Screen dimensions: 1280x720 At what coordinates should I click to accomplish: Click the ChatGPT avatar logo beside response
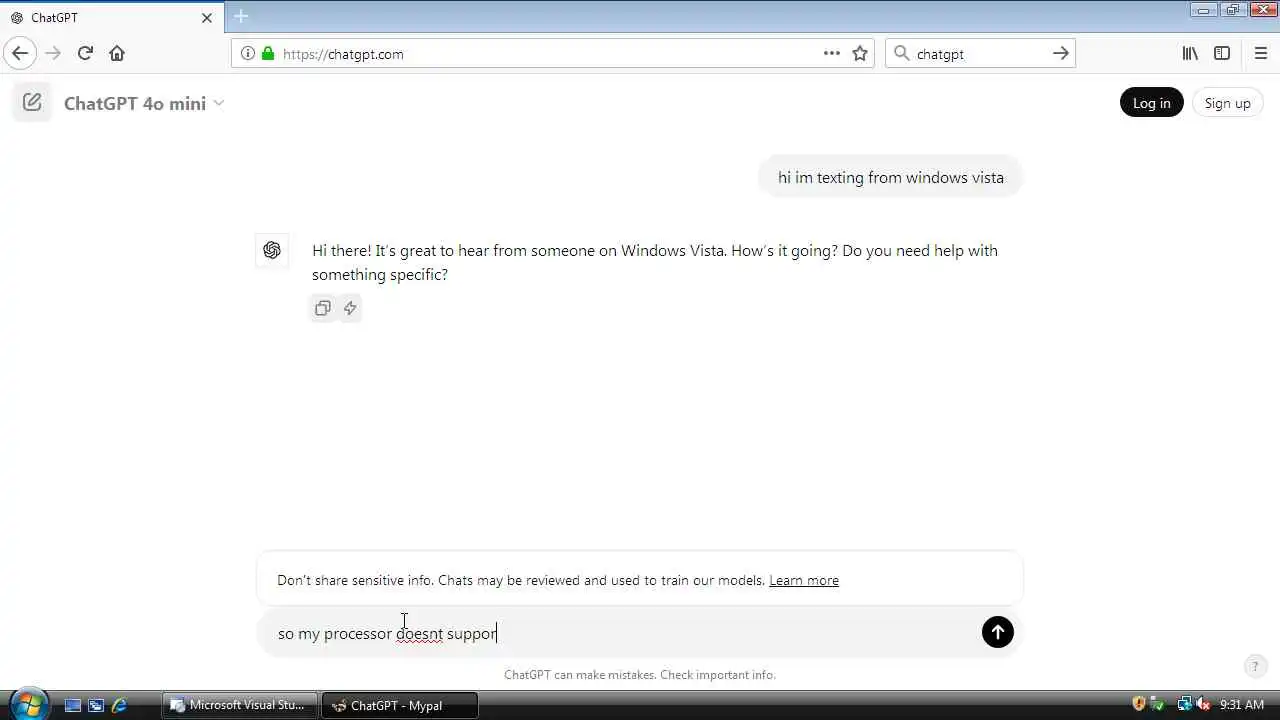[272, 250]
